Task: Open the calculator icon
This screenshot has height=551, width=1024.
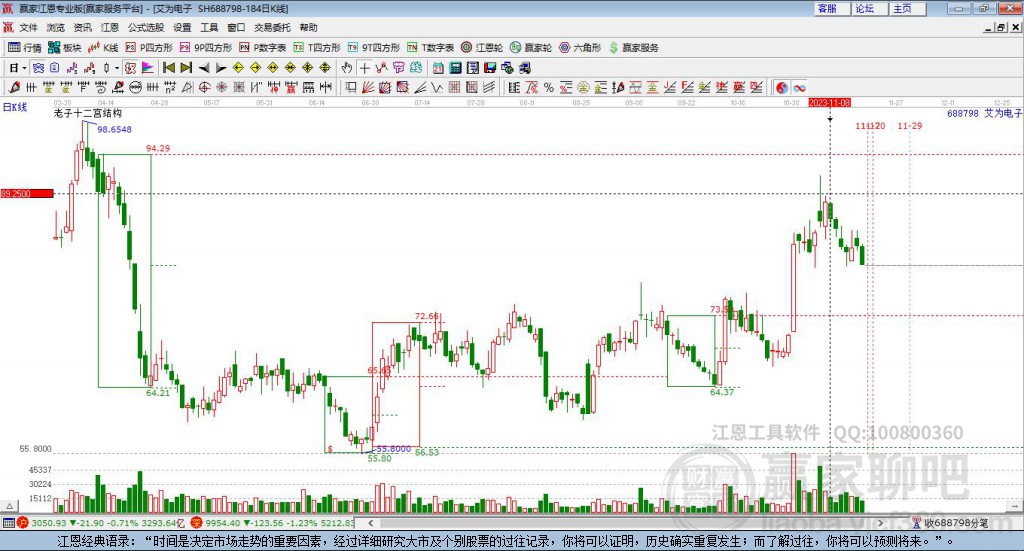Action: (455, 68)
